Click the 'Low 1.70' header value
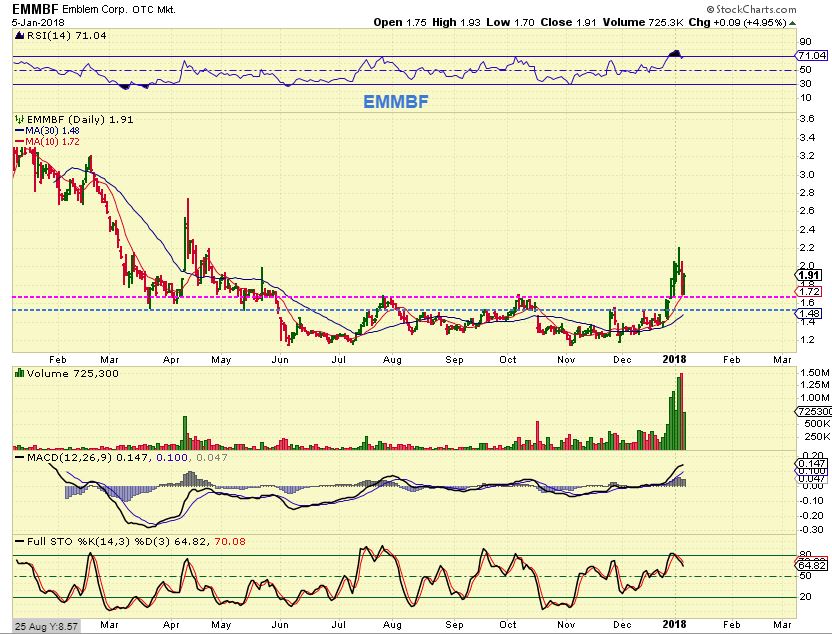Viewport: 832px width, 634px height. [510, 22]
